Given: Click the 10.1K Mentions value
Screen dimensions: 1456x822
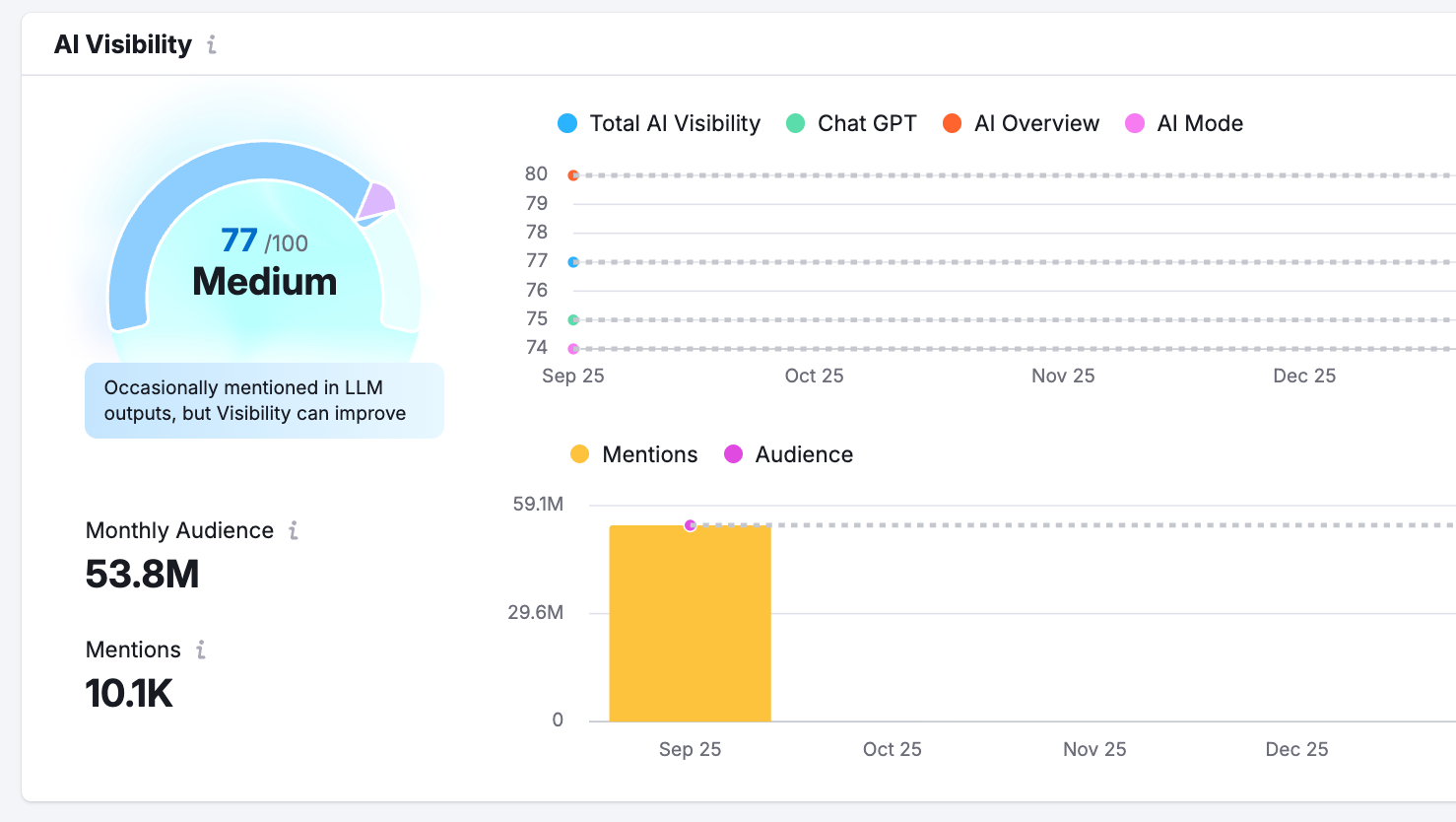Looking at the screenshot, I should pos(129,694).
